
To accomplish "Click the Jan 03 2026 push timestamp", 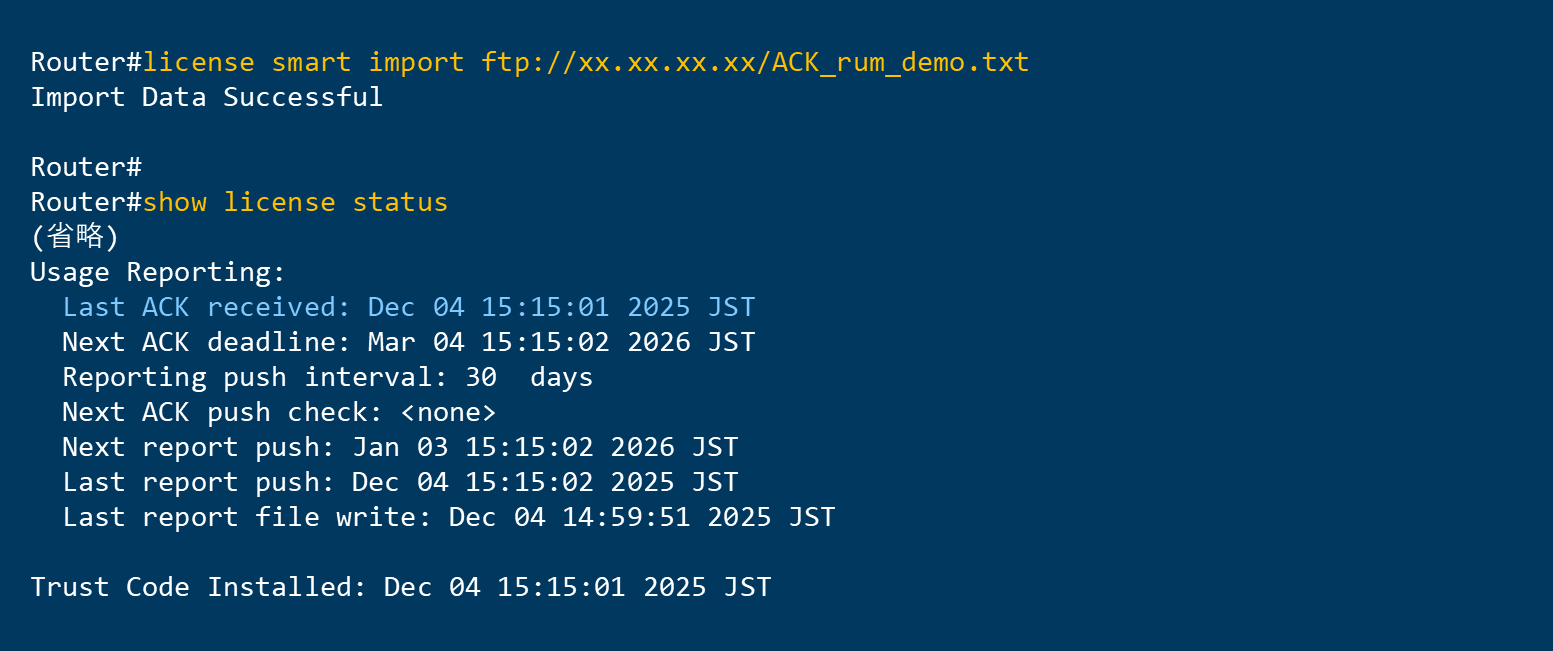I will [x=545, y=447].
